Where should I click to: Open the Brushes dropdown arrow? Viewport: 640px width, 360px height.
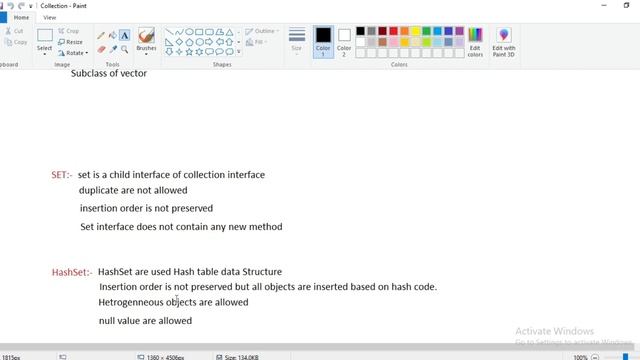pos(146,54)
